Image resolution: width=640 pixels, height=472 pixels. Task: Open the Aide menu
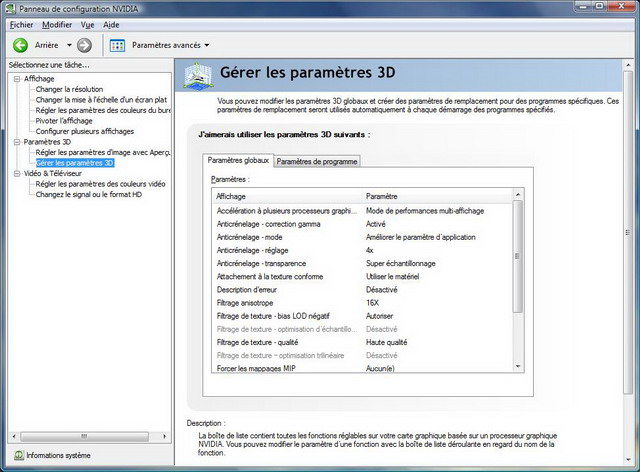(111, 24)
